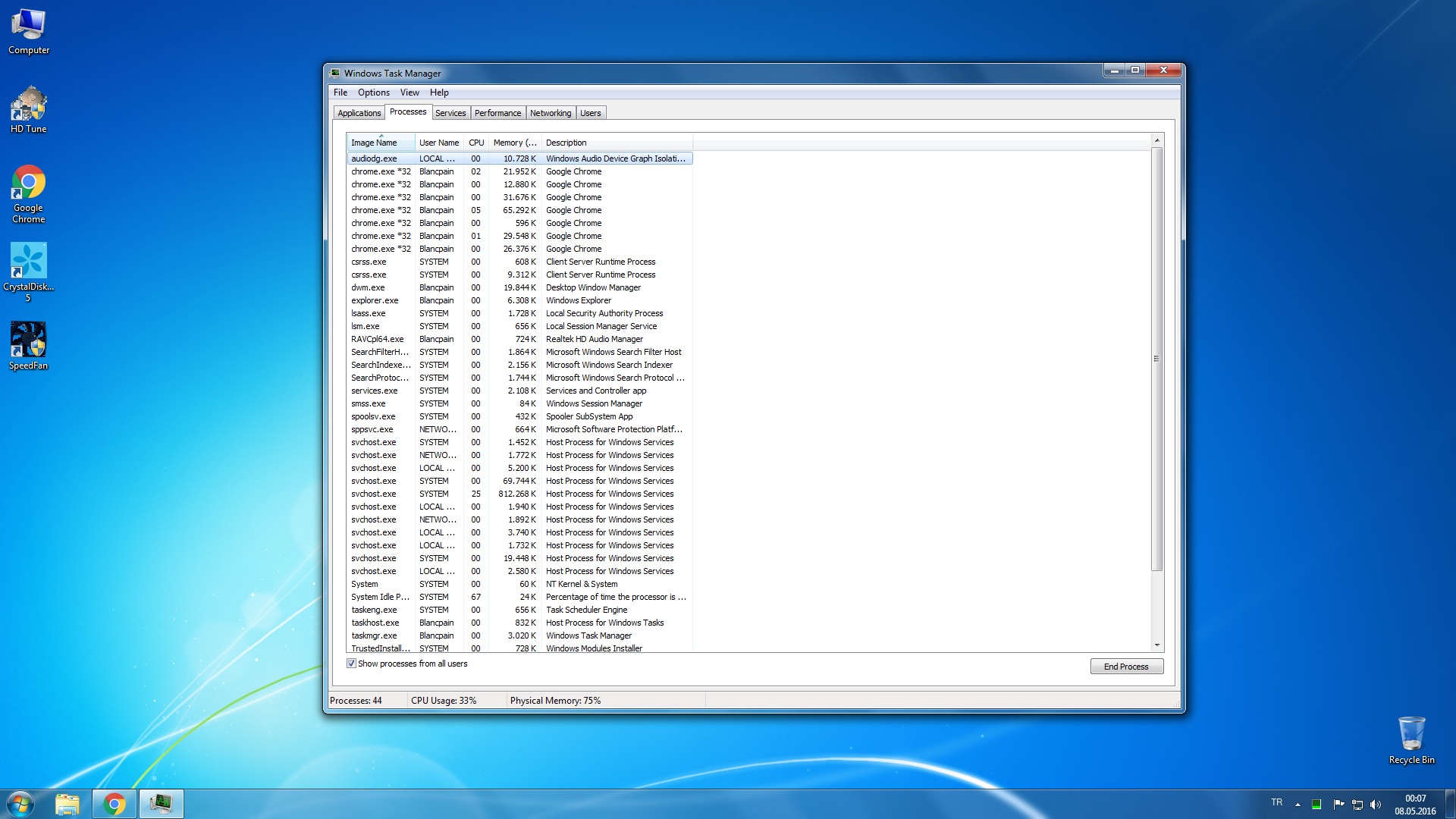The height and width of the screenshot is (819, 1456).
Task: Switch to the Applications tab
Action: pyautogui.click(x=359, y=113)
